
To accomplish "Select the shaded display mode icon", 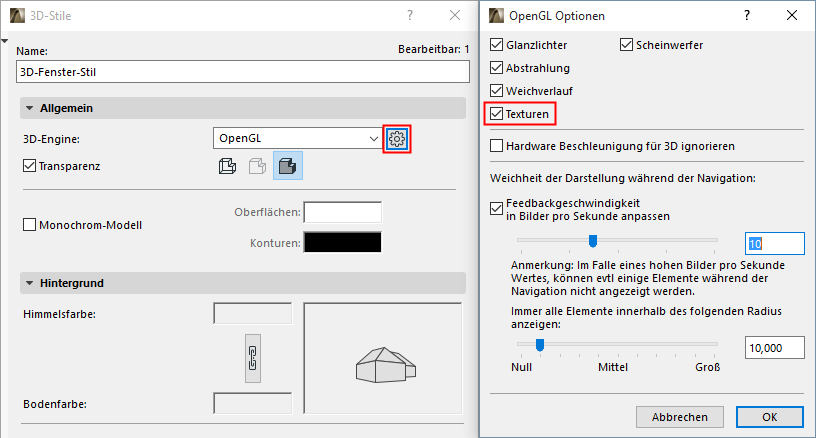I will point(288,167).
